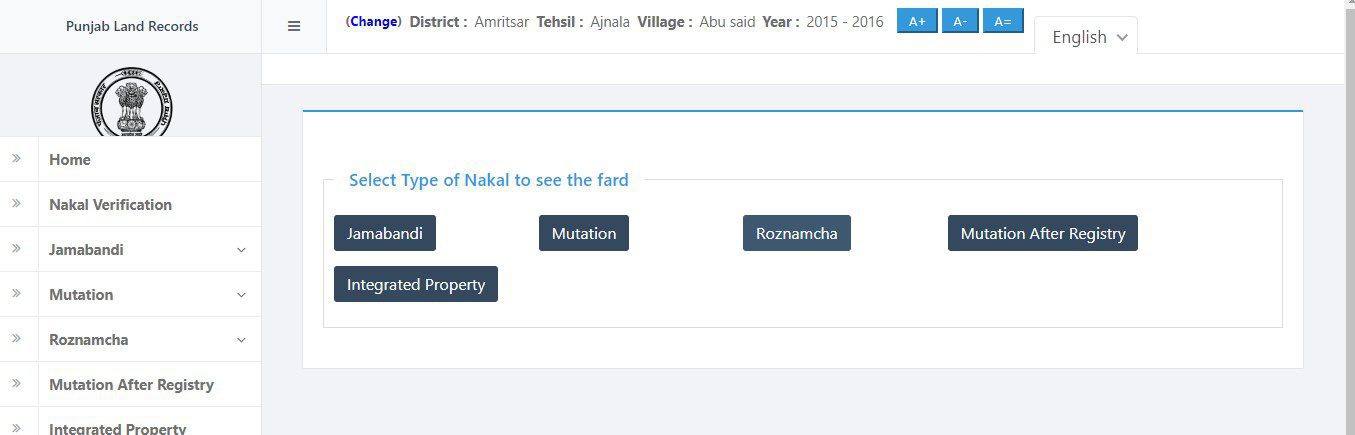The height and width of the screenshot is (435, 1355).
Task: Open the English language dropdown
Action: click(1086, 37)
